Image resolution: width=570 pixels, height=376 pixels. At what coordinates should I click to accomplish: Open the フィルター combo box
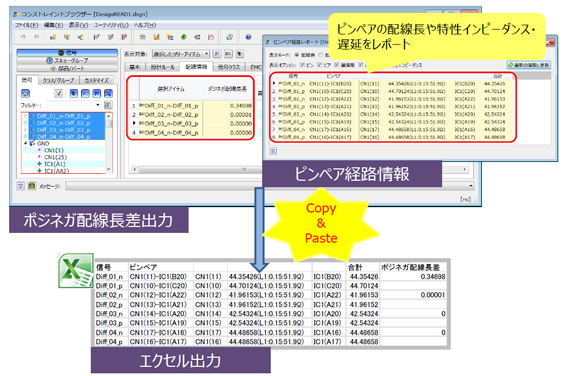(x=74, y=105)
